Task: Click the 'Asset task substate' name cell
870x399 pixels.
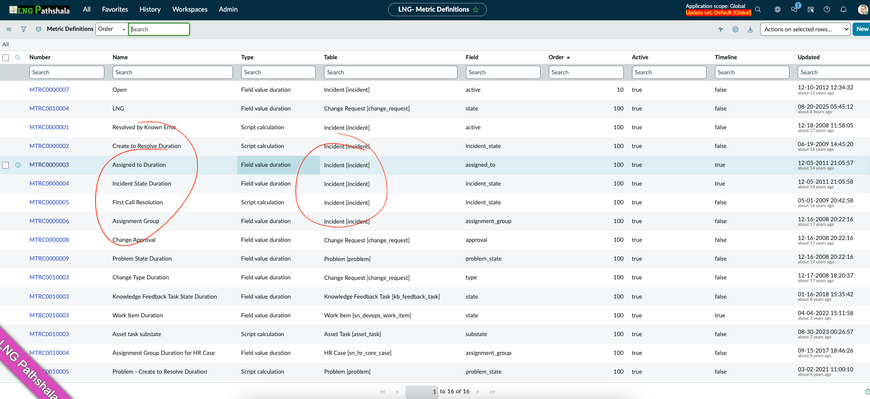Action: (136, 334)
